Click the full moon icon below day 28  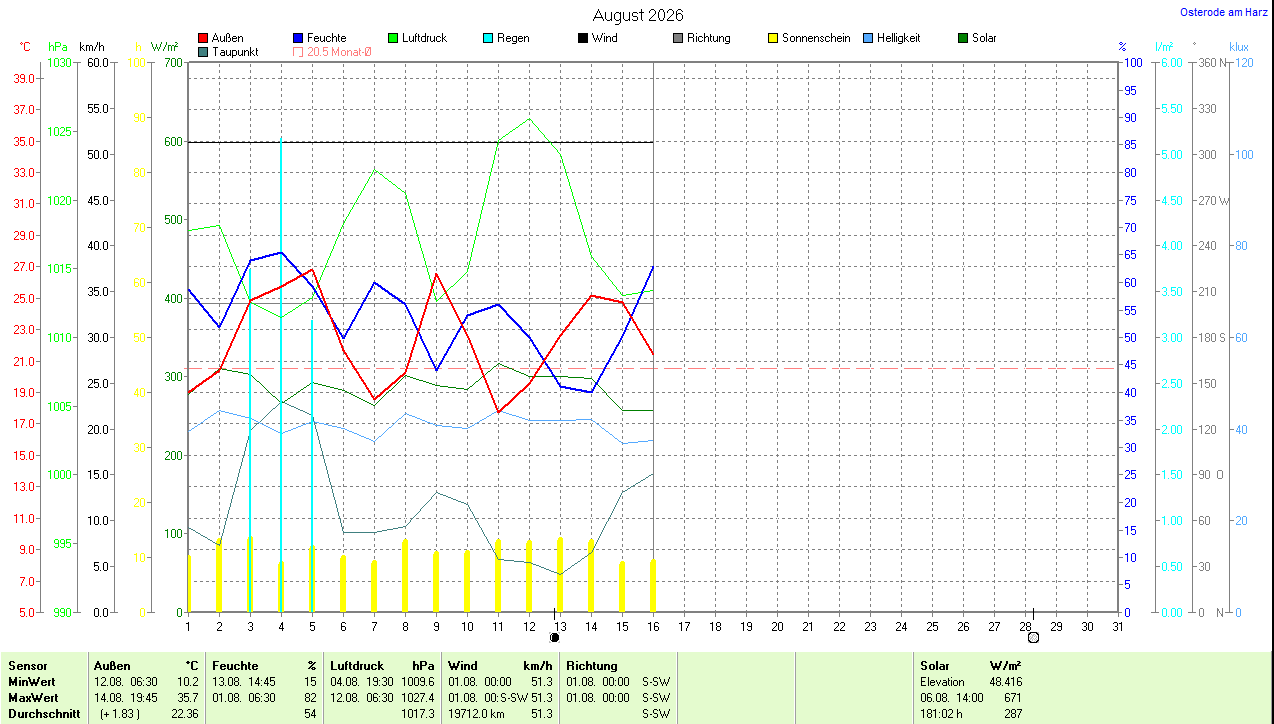(x=1033, y=637)
